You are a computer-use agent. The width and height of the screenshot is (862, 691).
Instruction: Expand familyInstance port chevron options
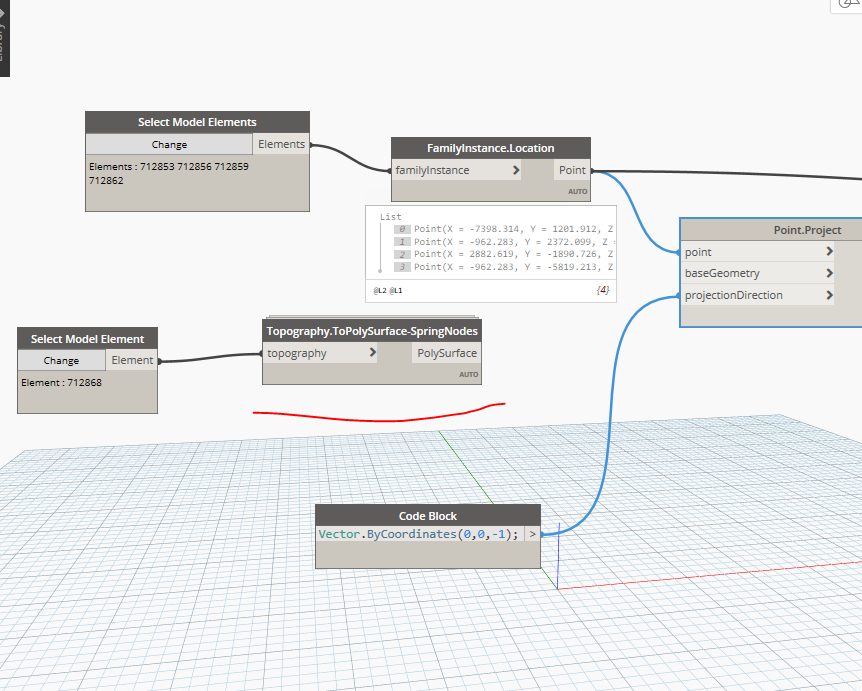coord(516,170)
